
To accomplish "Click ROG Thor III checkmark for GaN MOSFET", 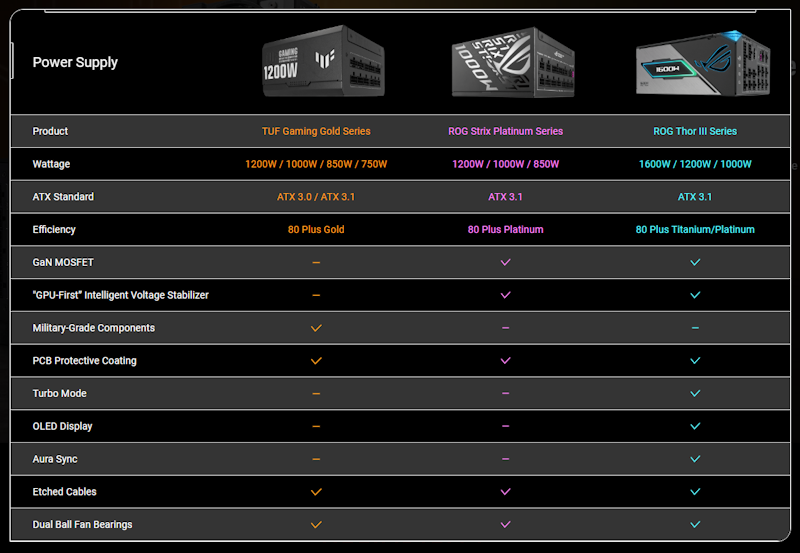I will click(x=695, y=262).
